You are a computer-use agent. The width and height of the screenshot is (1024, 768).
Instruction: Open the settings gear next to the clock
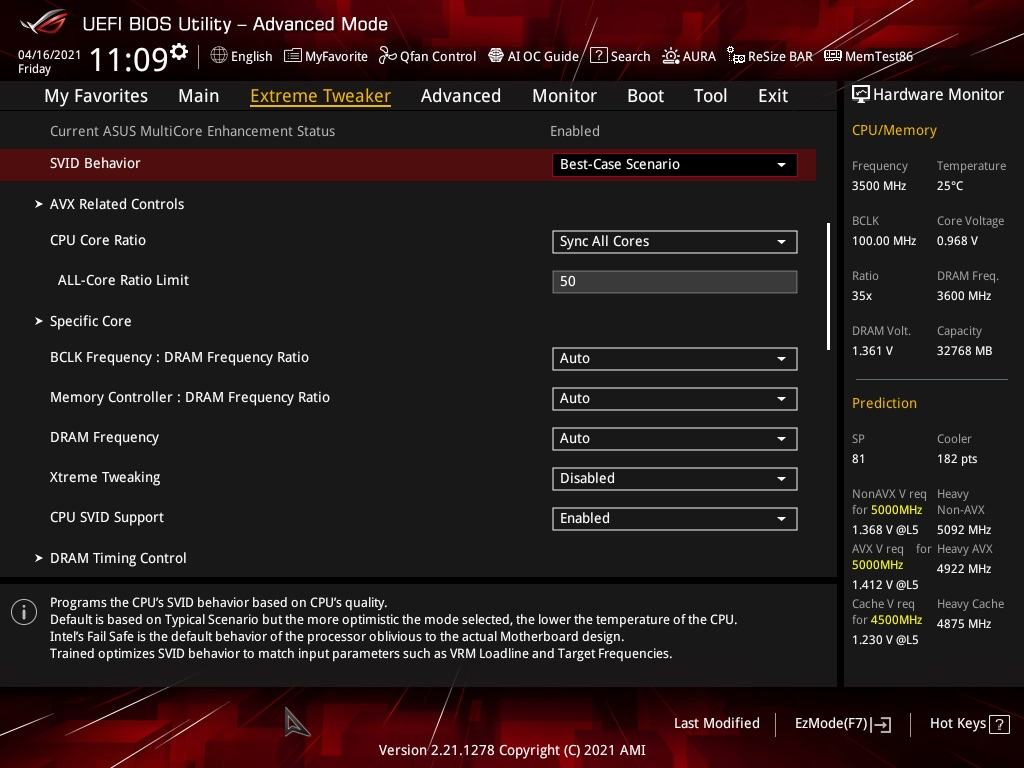[x=179, y=51]
